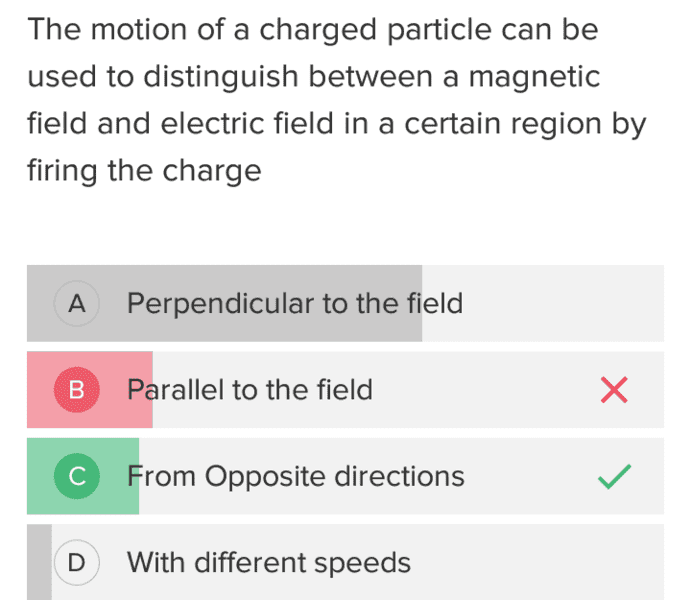Choose answer 'Parallel to the field'

pyautogui.click(x=250, y=390)
